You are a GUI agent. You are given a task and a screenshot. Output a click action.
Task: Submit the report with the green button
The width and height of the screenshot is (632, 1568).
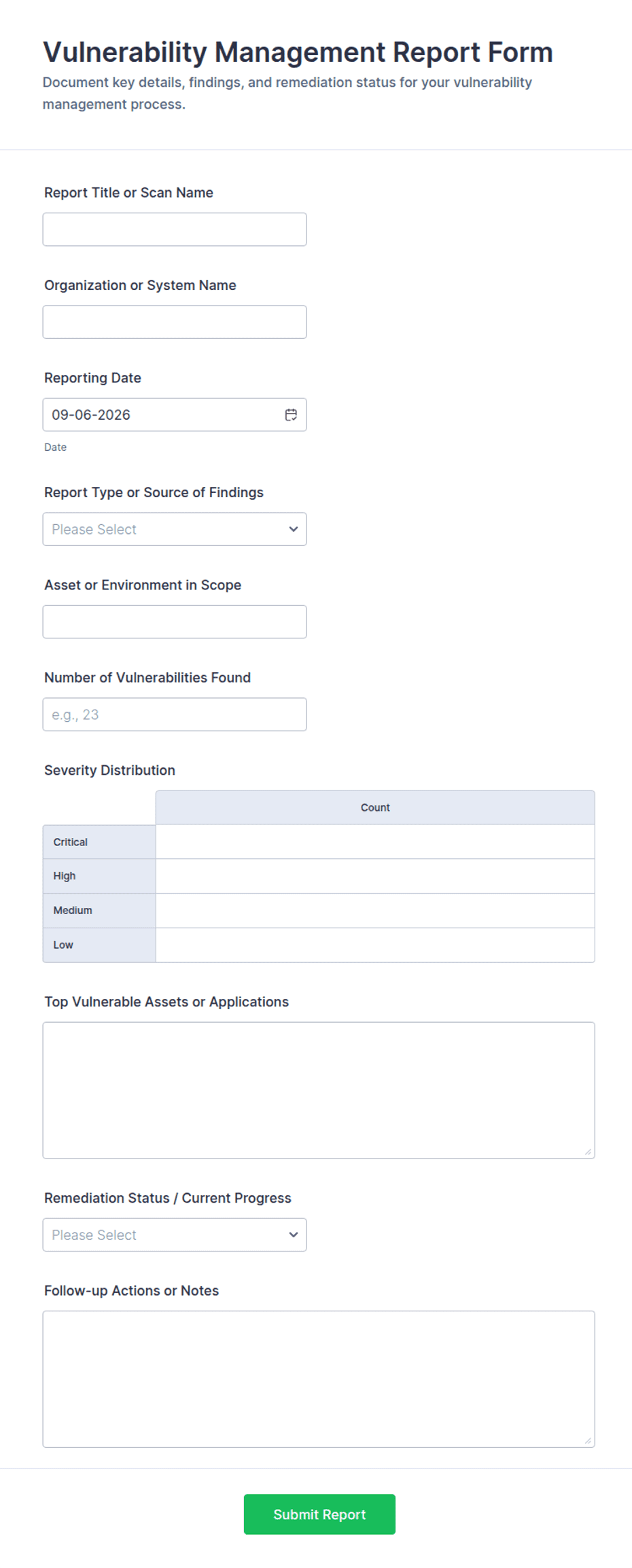click(319, 1514)
